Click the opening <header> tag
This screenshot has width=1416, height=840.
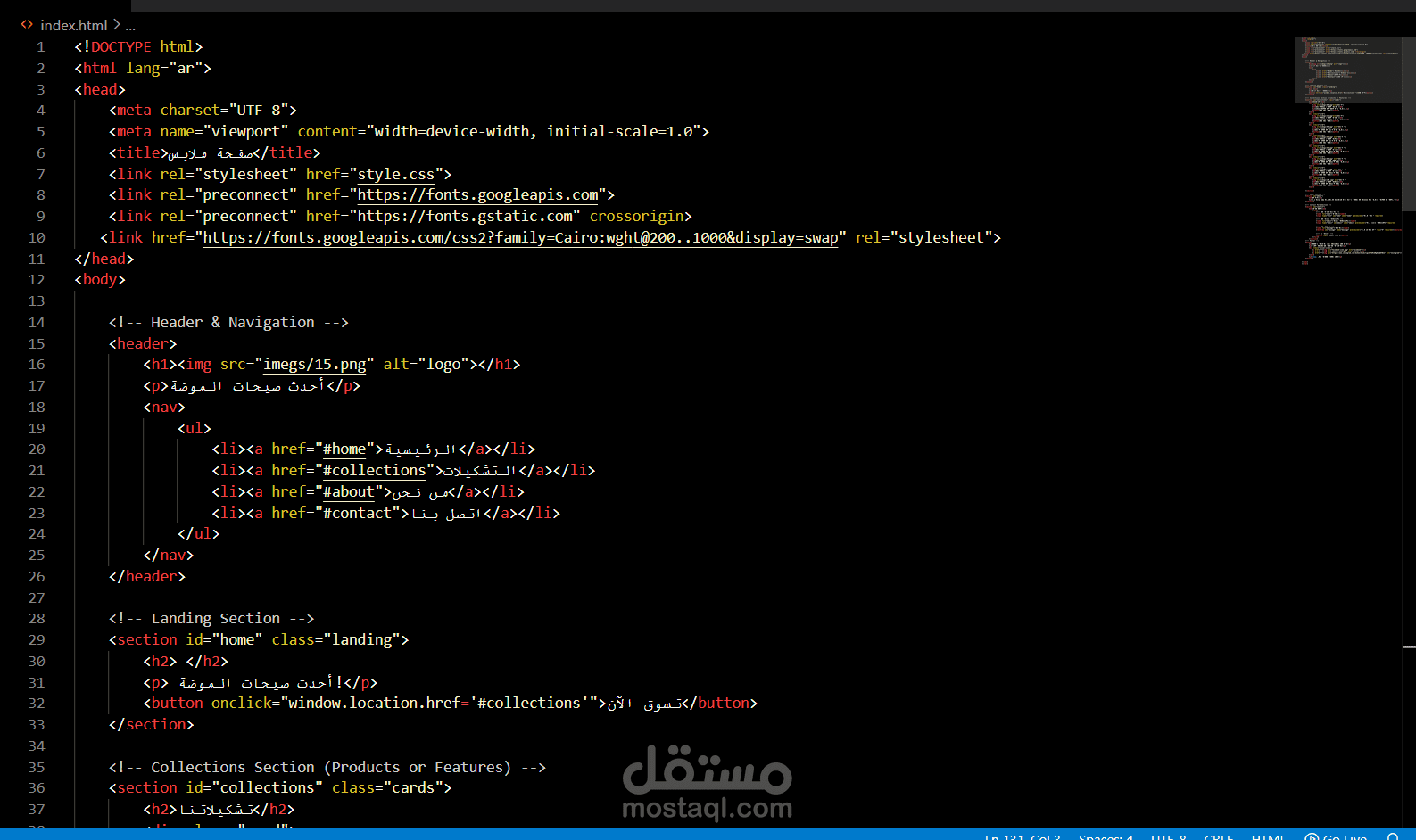143,343
